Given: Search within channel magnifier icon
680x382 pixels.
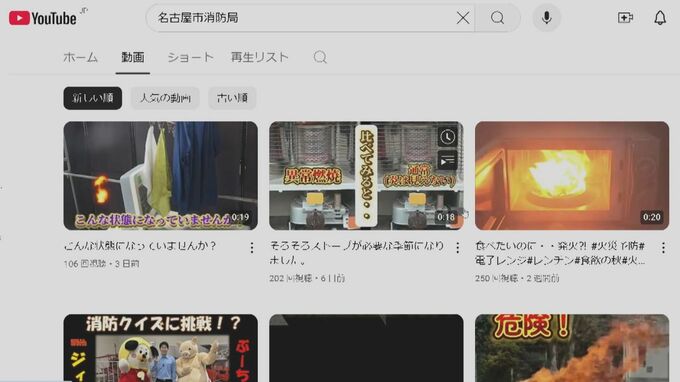Looking at the screenshot, I should (320, 57).
